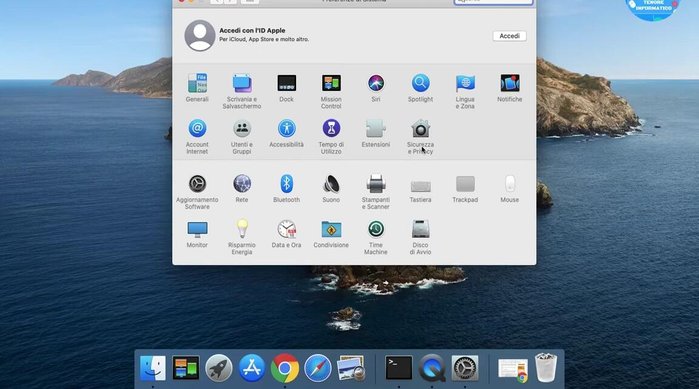Open Preview app from the Dock
Screen dimensions: 699x389
coord(351,368)
